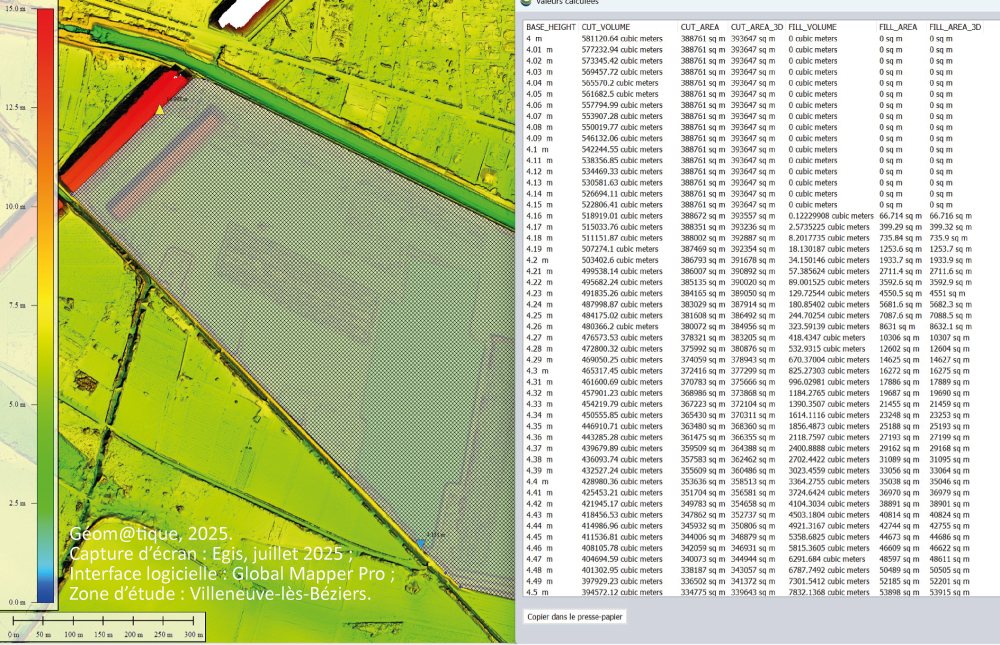Click the FILL_VOLUME column header
The height and width of the screenshot is (645, 1000).
tap(812, 26)
